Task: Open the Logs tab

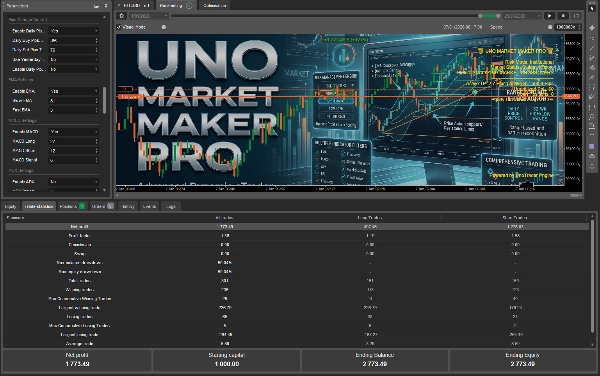Action: 171,207
